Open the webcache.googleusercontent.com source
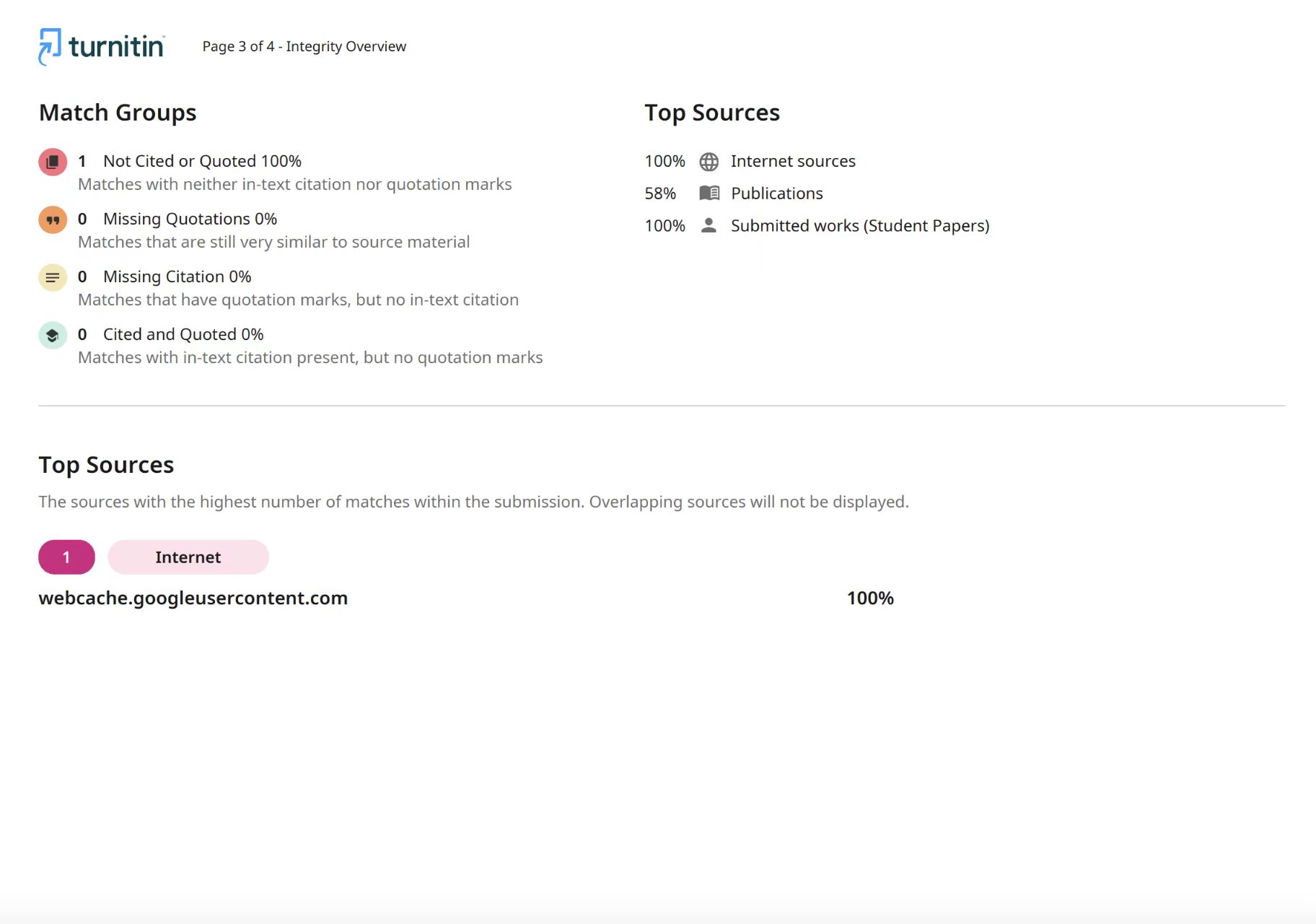This screenshot has height=924, width=1316. (x=193, y=598)
